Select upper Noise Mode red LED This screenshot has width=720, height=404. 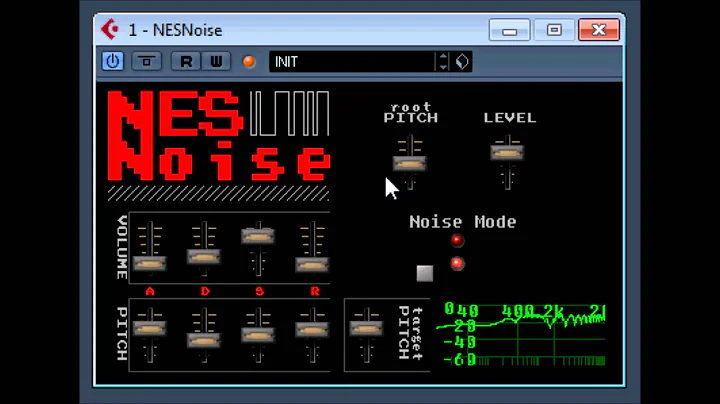coord(457,240)
